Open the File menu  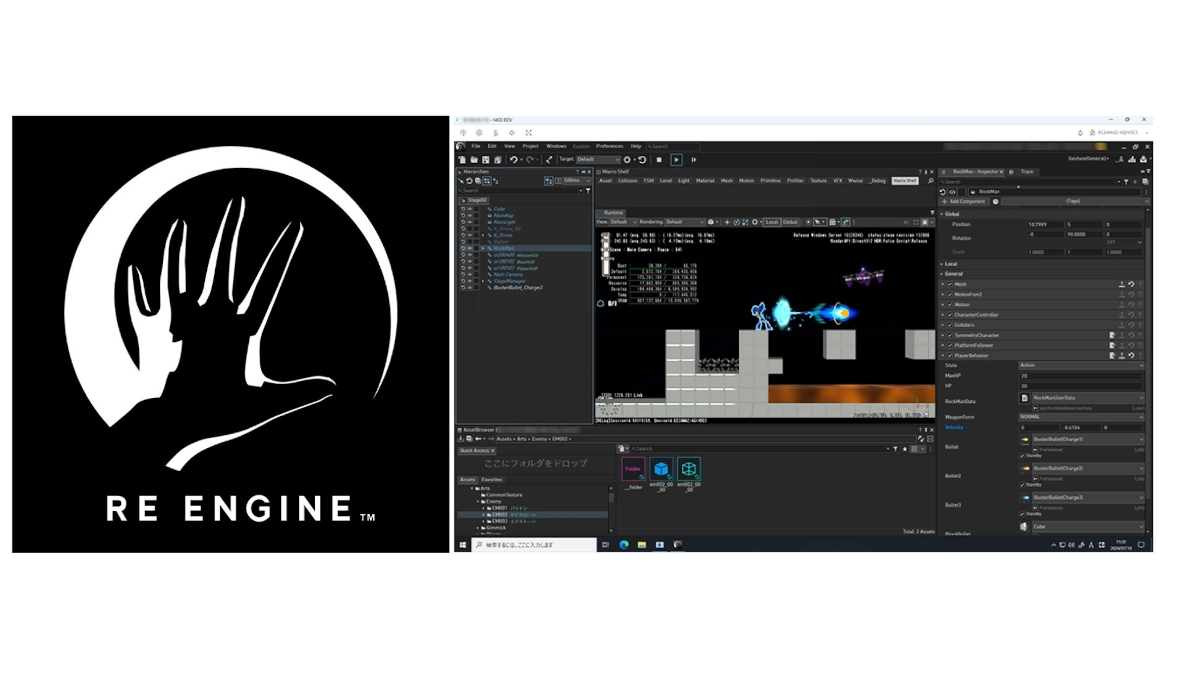(476, 146)
